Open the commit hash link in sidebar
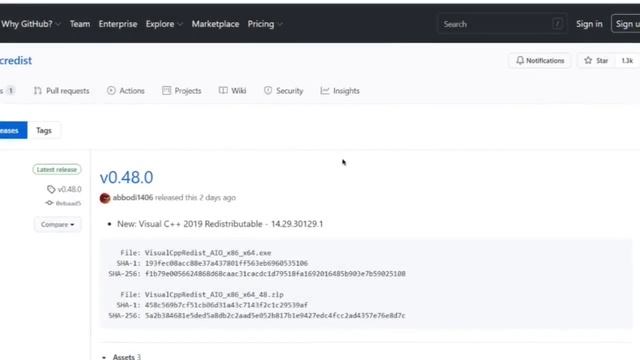 click(x=68, y=203)
